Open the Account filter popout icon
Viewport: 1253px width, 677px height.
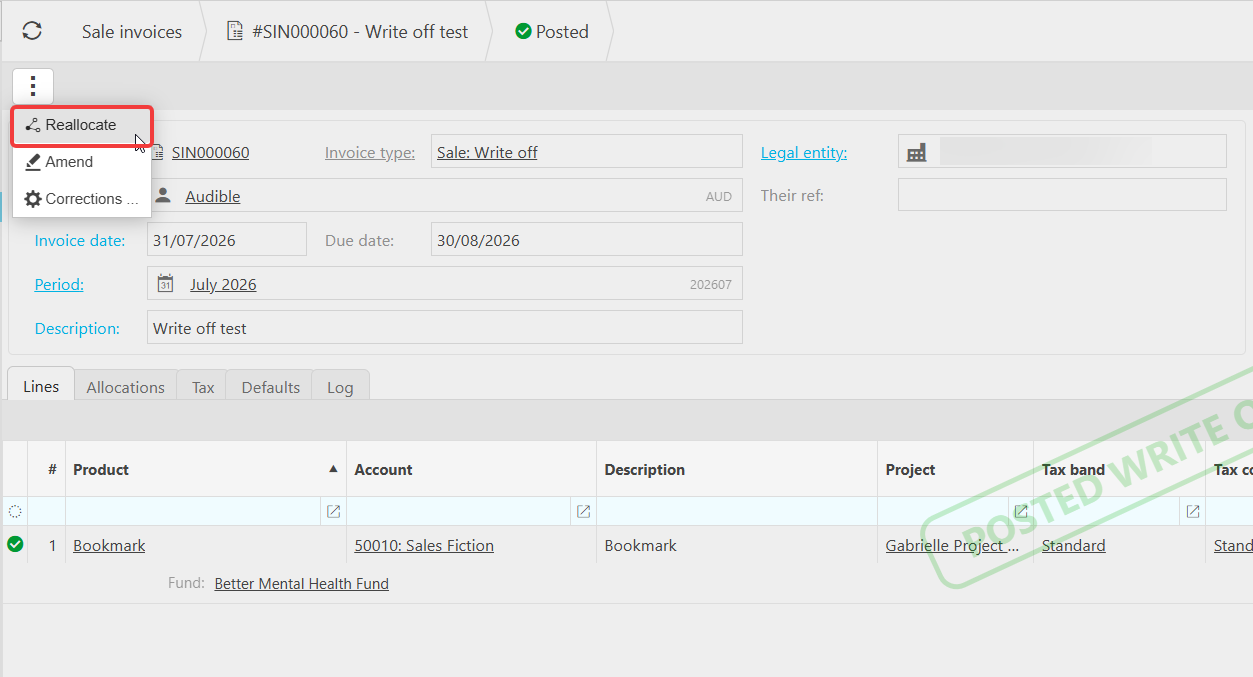click(x=584, y=511)
